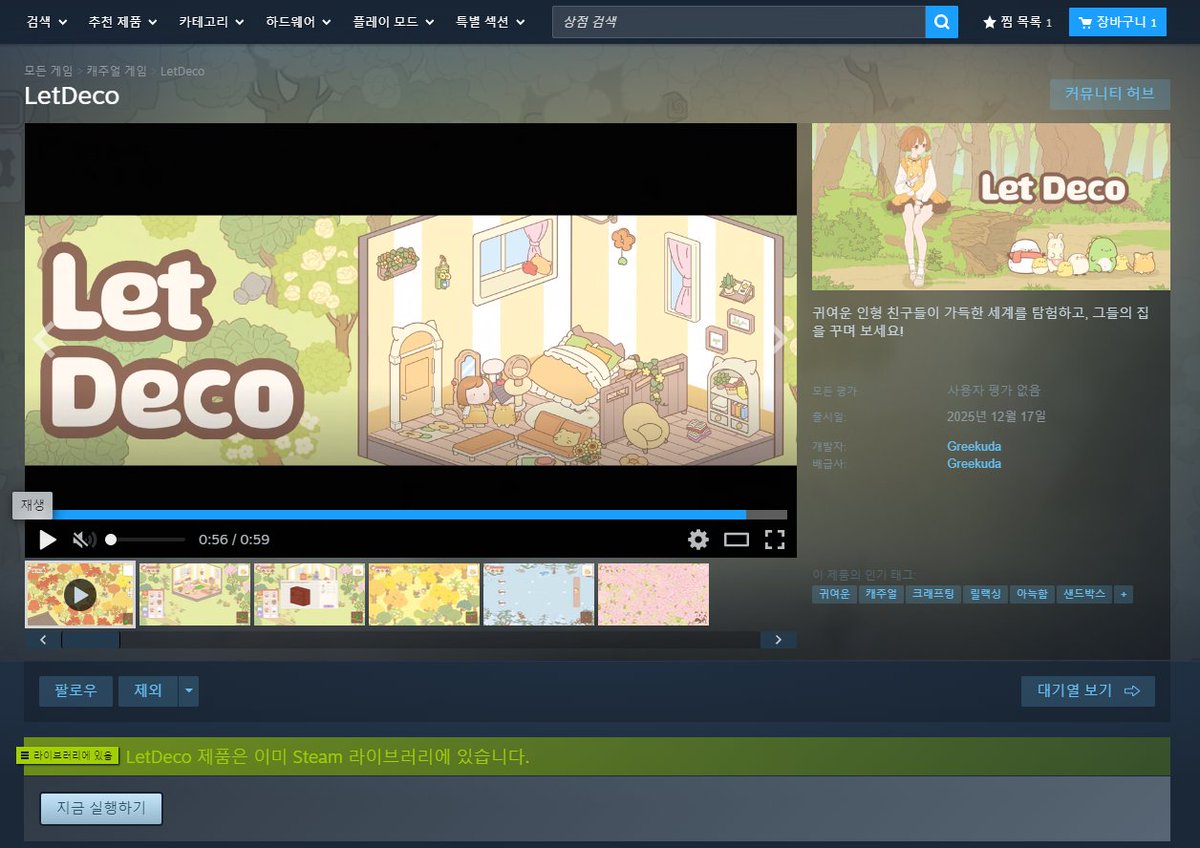
Task: Click the thumbnail strip right scroll arrow
Action: click(778, 640)
